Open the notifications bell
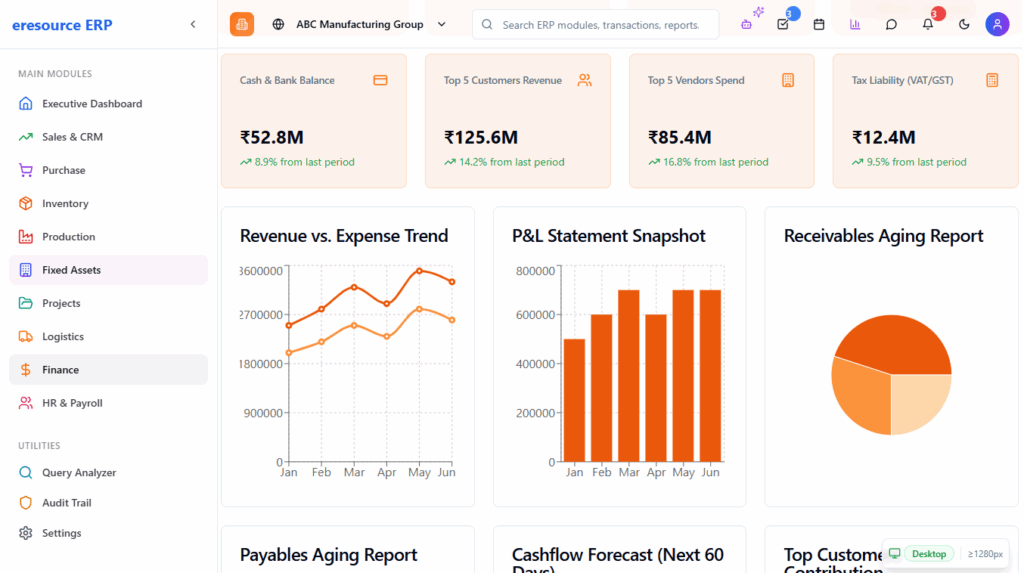 pos(927,24)
